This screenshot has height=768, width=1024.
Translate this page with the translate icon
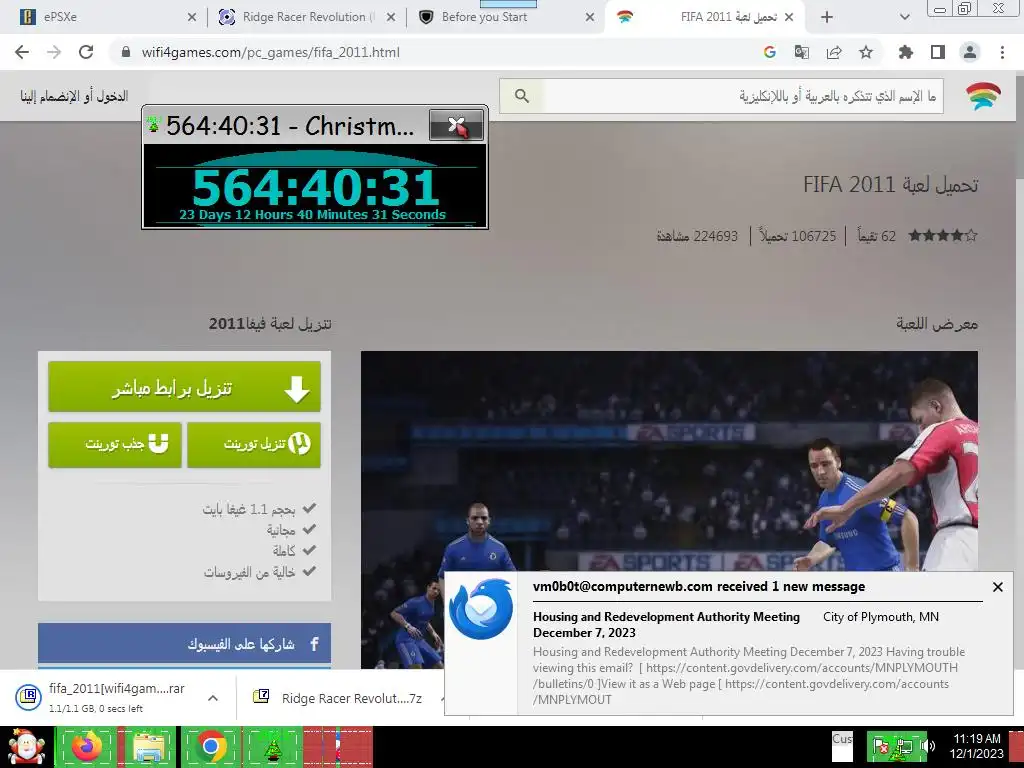pos(801,52)
